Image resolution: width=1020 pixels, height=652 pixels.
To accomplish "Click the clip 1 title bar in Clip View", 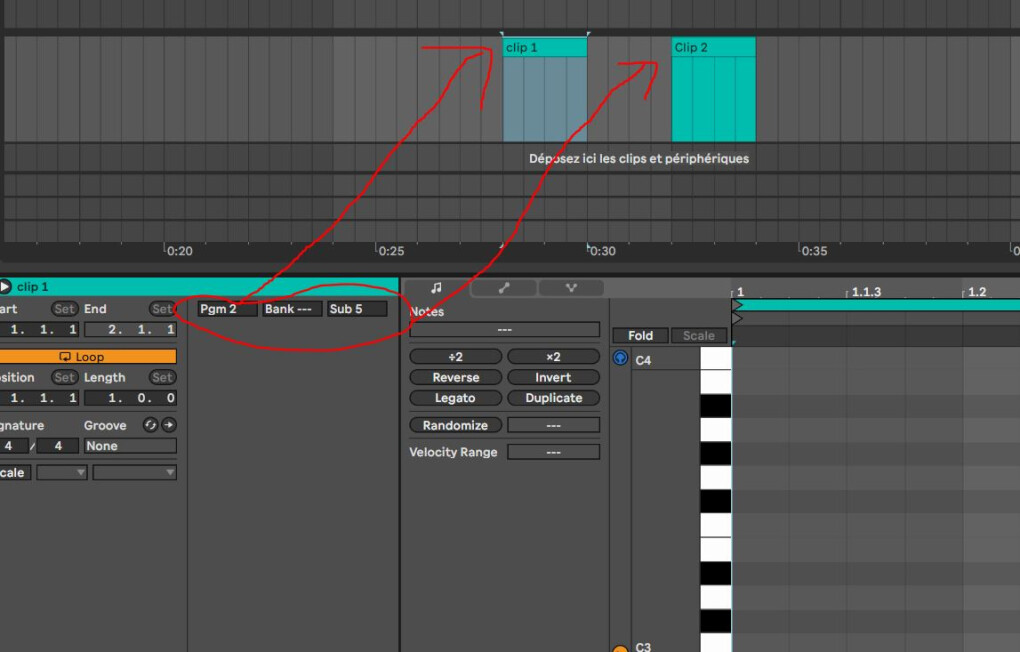I will click(199, 287).
